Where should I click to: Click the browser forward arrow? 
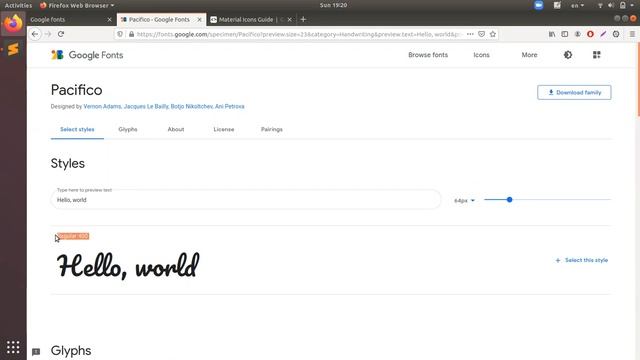pyautogui.click(x=48, y=34)
